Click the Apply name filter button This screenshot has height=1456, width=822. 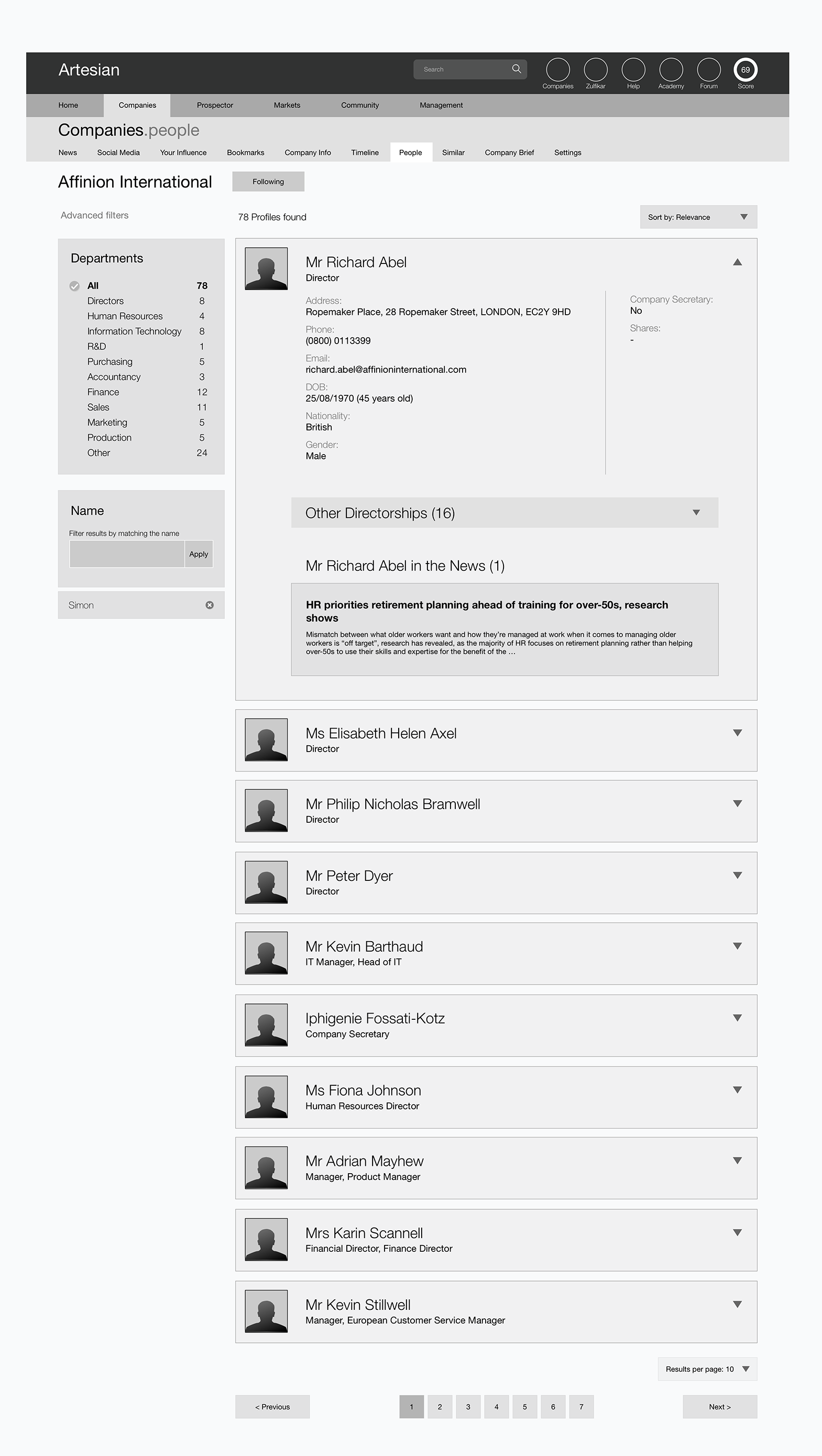click(x=199, y=554)
